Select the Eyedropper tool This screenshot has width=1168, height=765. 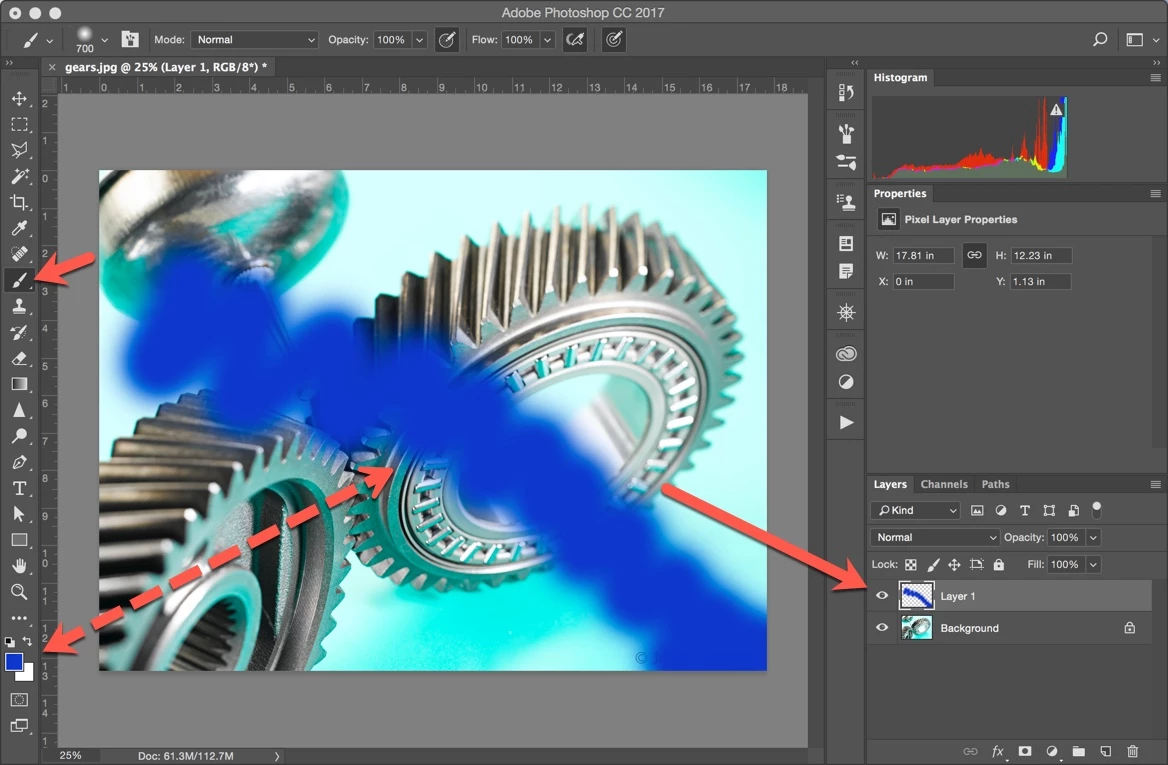19,228
